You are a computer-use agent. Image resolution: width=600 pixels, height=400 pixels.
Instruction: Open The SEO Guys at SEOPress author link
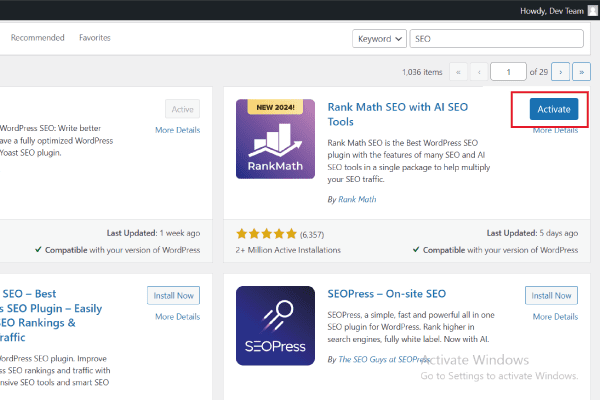384,359
